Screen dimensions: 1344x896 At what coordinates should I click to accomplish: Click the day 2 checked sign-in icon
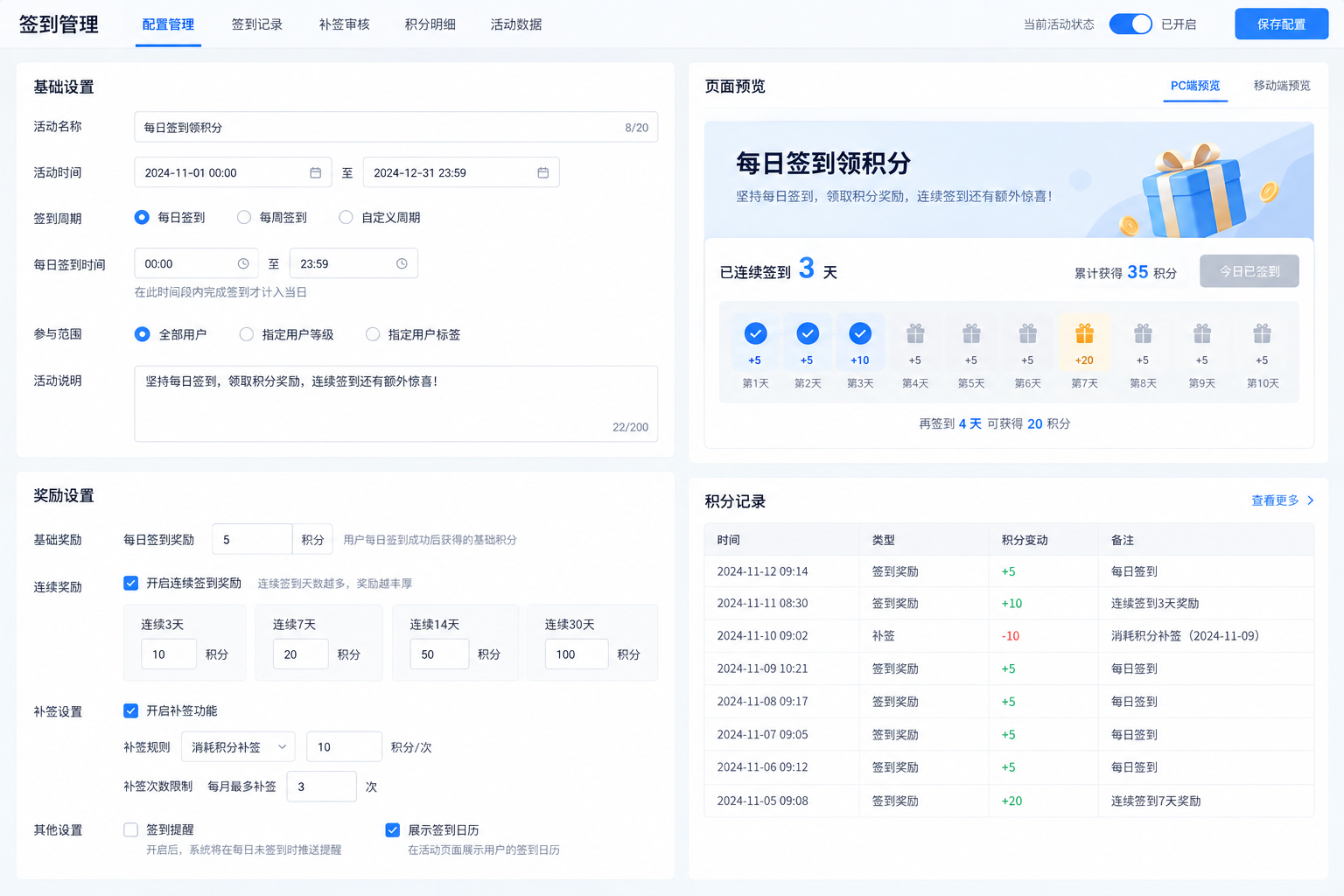[808, 333]
